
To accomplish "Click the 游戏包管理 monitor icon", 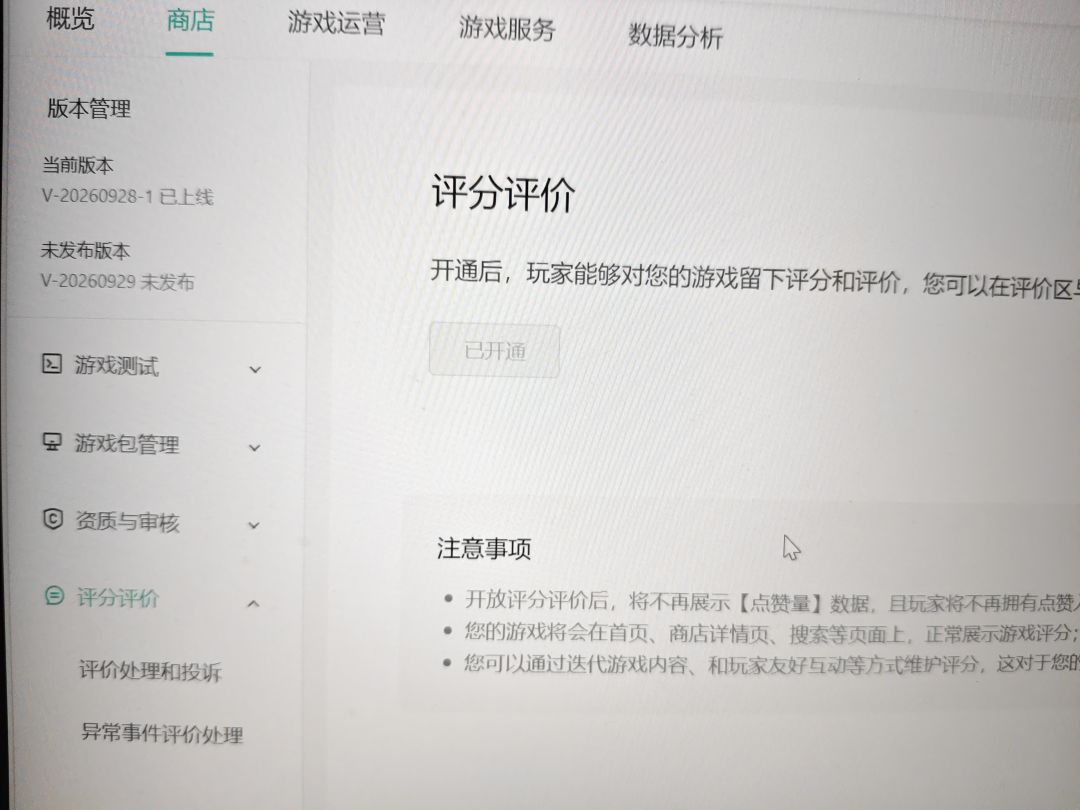I will pos(52,442).
